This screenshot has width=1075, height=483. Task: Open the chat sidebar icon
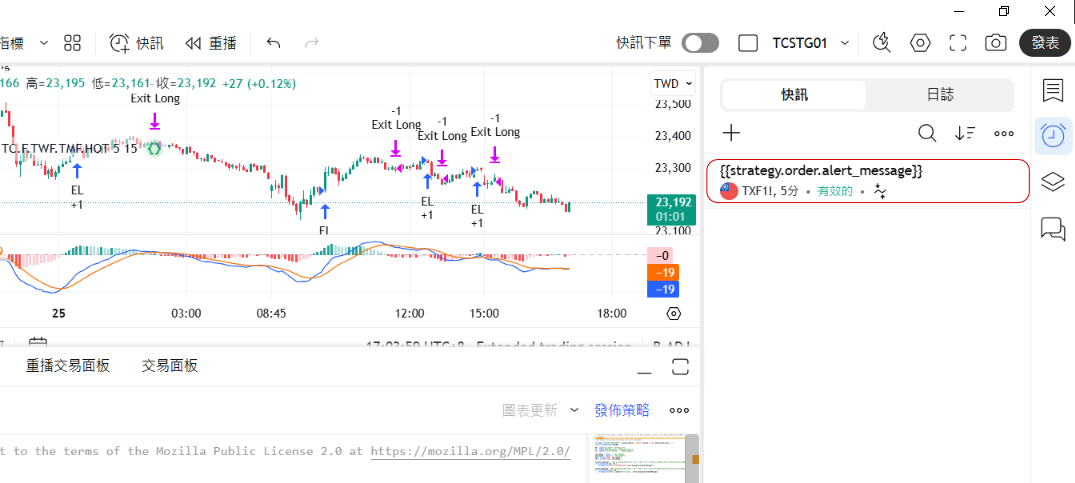coord(1052,229)
